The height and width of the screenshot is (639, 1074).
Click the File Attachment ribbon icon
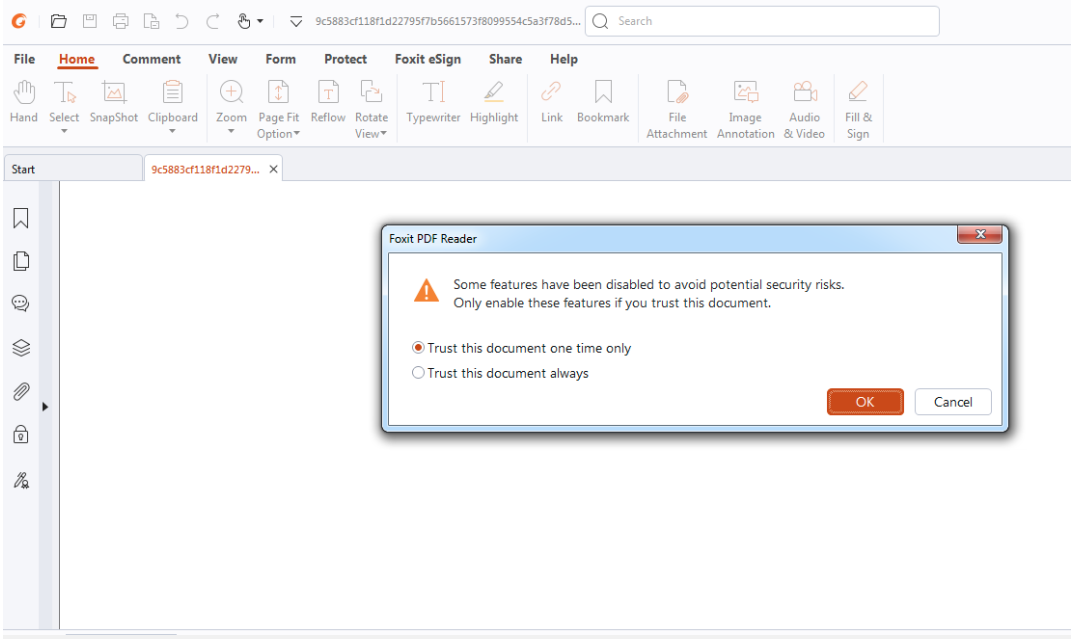click(x=677, y=108)
